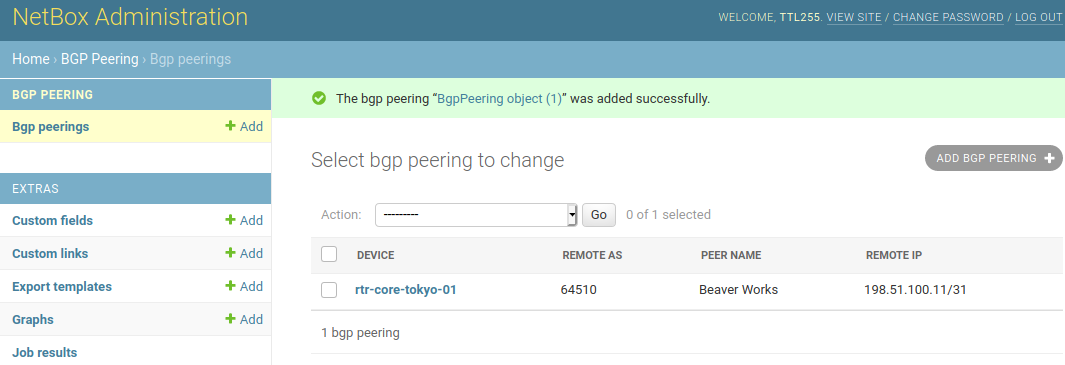Open Bgp peerings in sidebar
Image resolution: width=1065 pixels, height=365 pixels.
click(50, 126)
